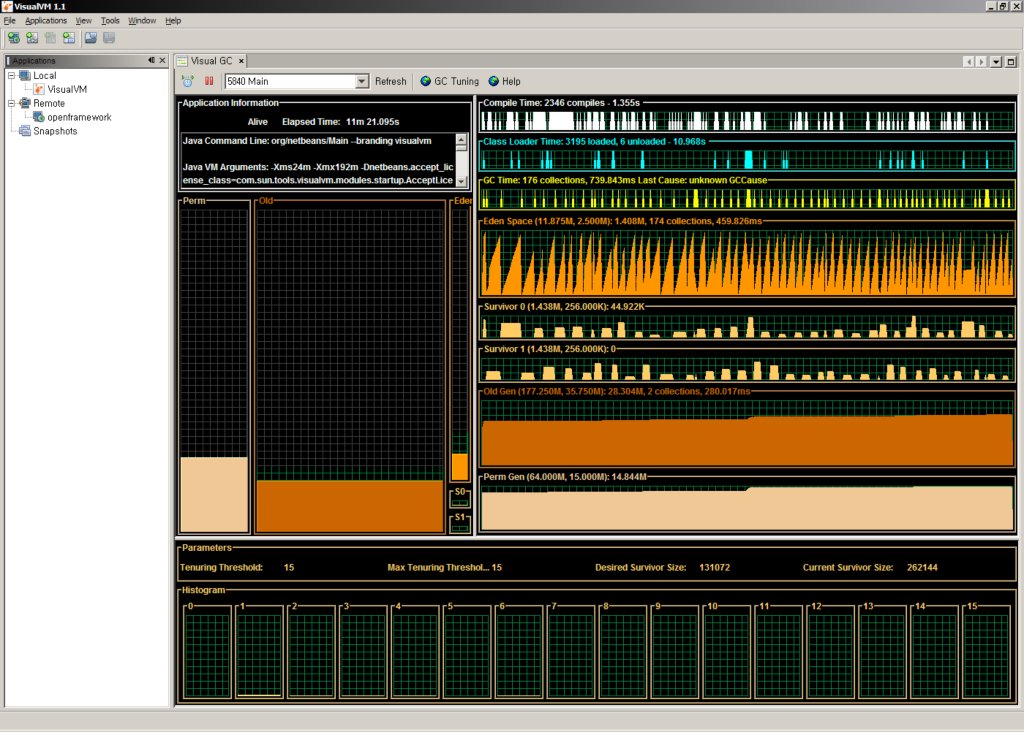
Task: Click the Desired Survivor Size value 131072
Action: [x=714, y=567]
